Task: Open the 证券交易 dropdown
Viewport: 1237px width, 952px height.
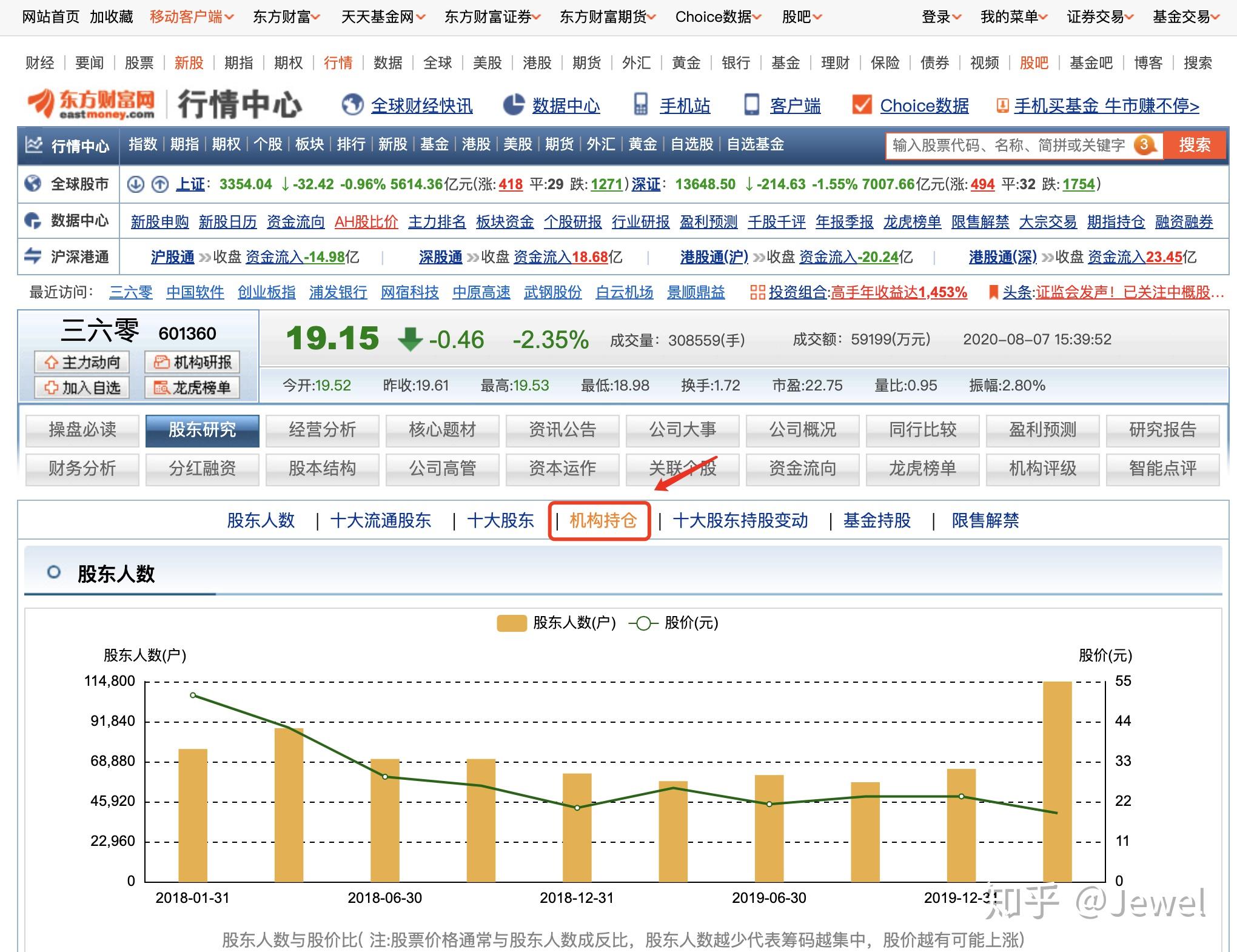Action: point(1101,17)
